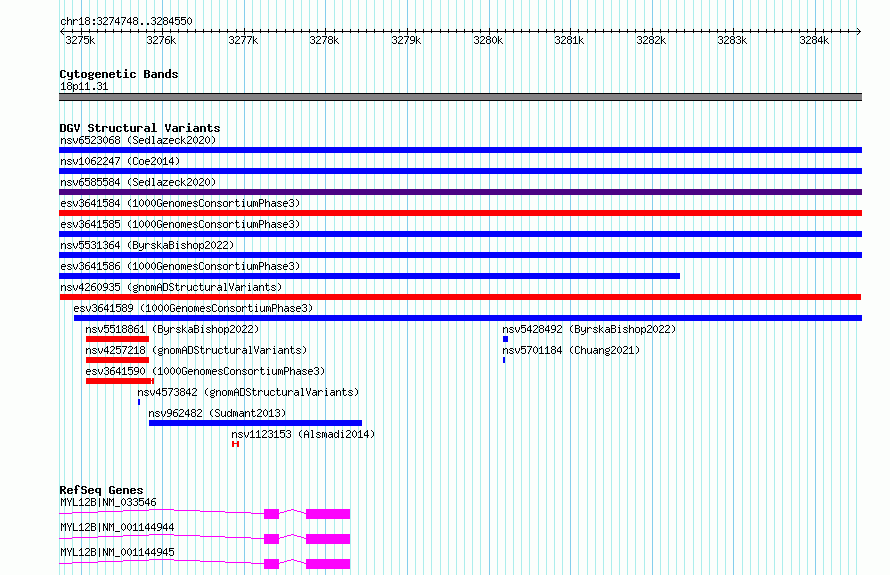Click the large exon block of NM_033546

pyautogui.click(x=328, y=514)
